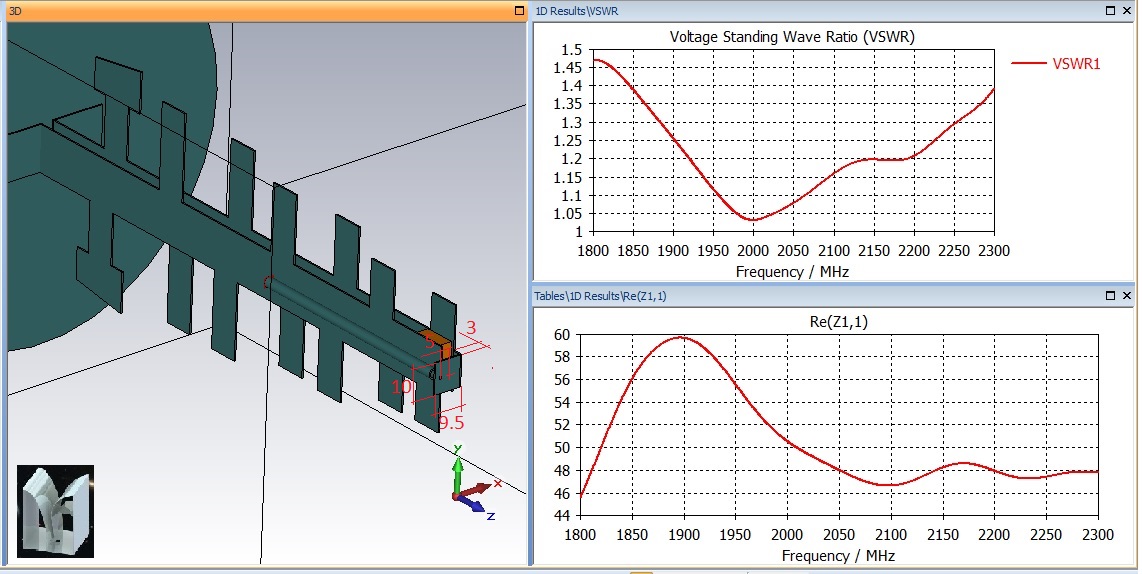Image resolution: width=1142 pixels, height=574 pixels.
Task: Close the Re(Z1,1) results window
Action: pos(1127,295)
